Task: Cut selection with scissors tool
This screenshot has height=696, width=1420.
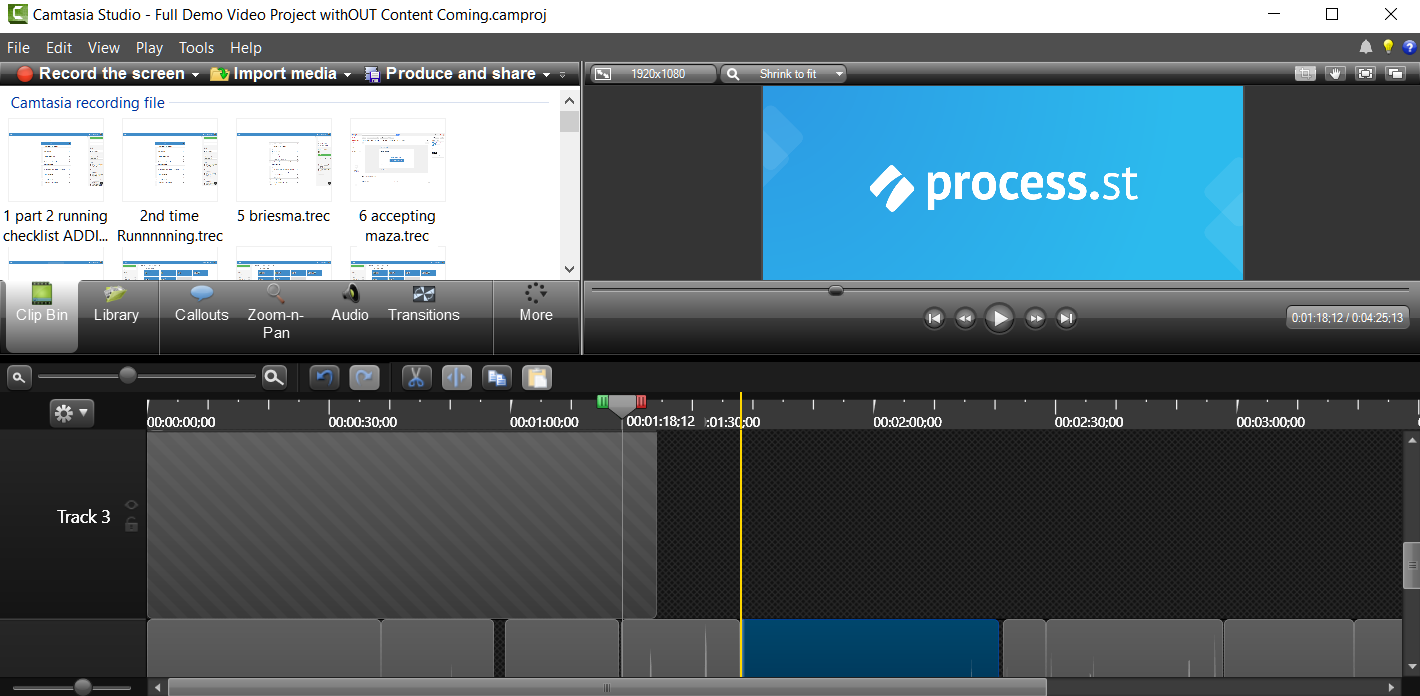Action: pos(416,377)
